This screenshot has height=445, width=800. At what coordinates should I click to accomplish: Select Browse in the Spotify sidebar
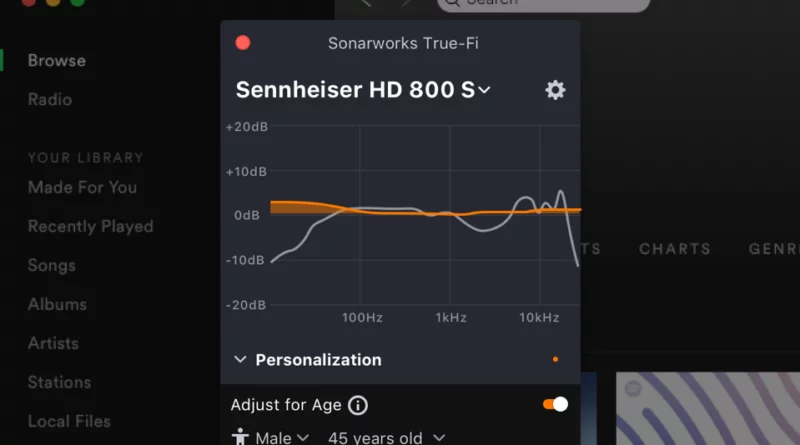coord(57,61)
